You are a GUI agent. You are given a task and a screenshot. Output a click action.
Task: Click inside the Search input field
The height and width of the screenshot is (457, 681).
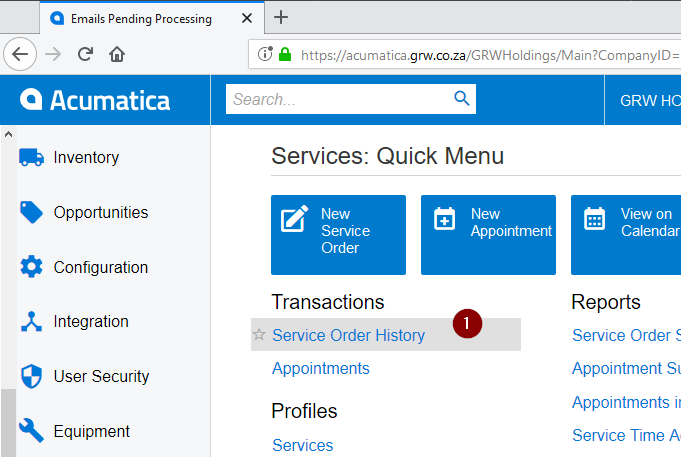click(x=338, y=99)
